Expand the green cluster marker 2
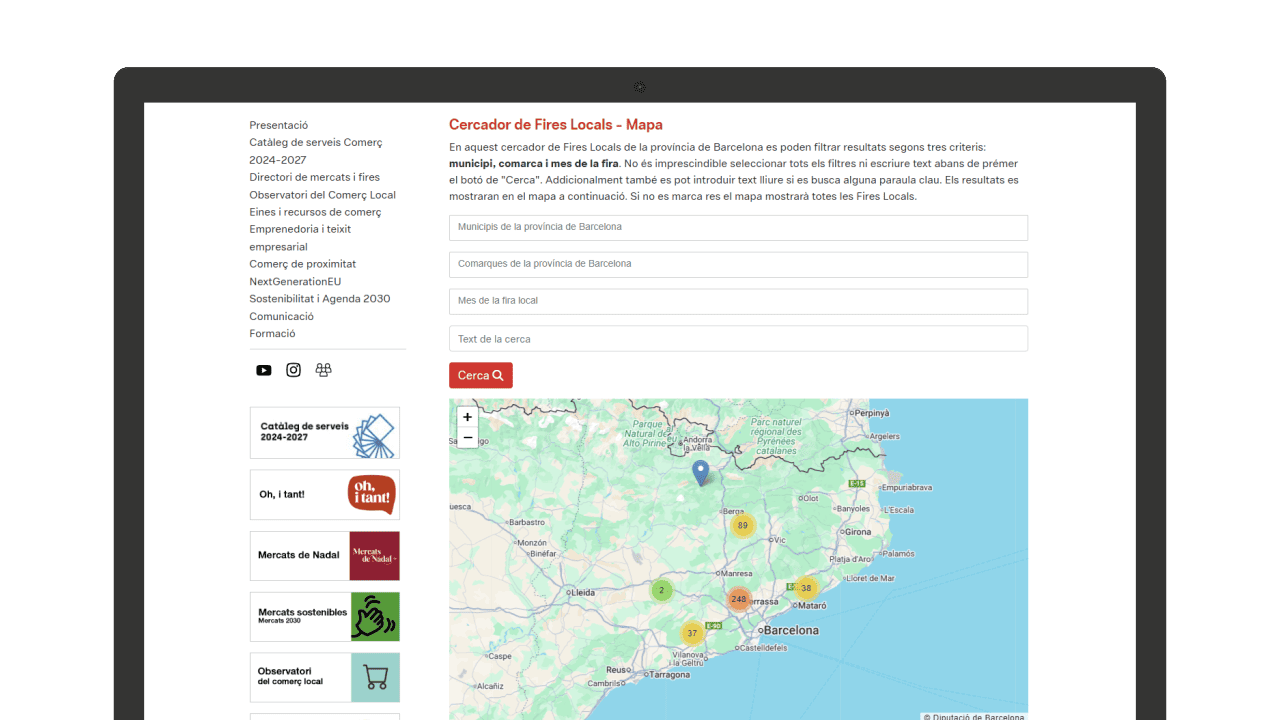This screenshot has height=720, width=1280. (x=661, y=590)
